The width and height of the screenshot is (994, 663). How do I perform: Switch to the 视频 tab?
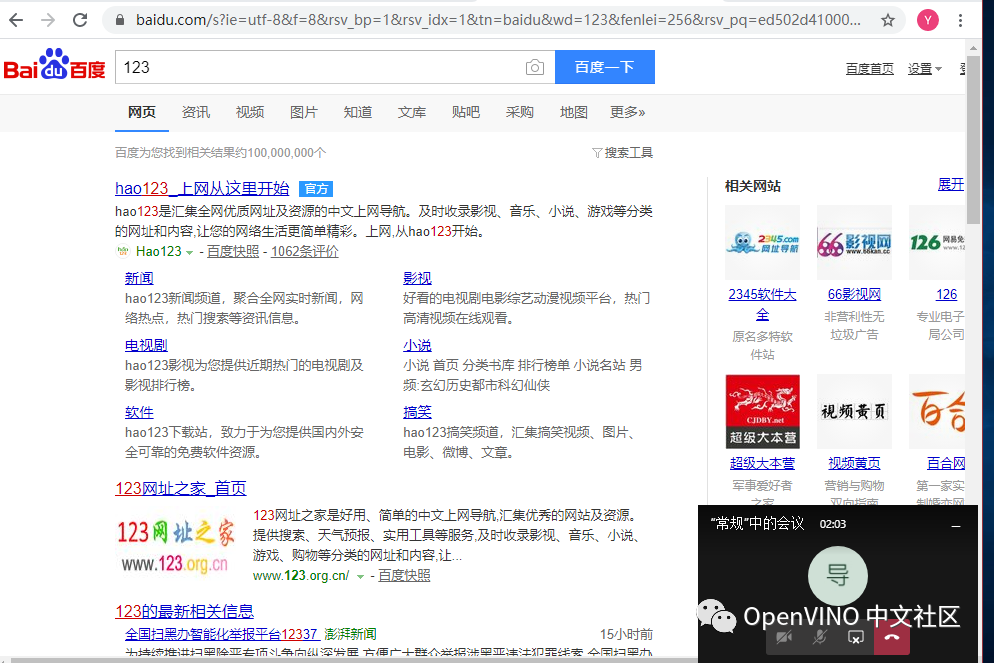coord(250,112)
